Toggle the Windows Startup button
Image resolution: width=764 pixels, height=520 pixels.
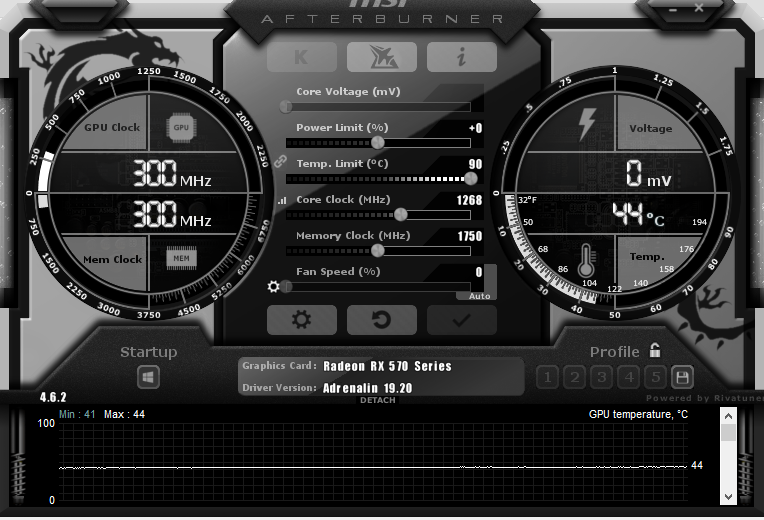click(148, 377)
